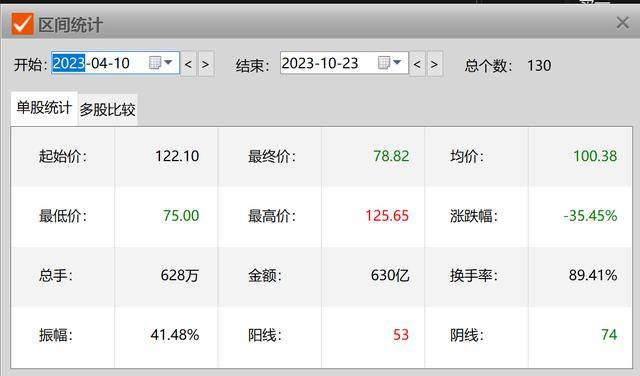Switch to the 多股比较 tab
The width and height of the screenshot is (640, 376).
(x=107, y=109)
